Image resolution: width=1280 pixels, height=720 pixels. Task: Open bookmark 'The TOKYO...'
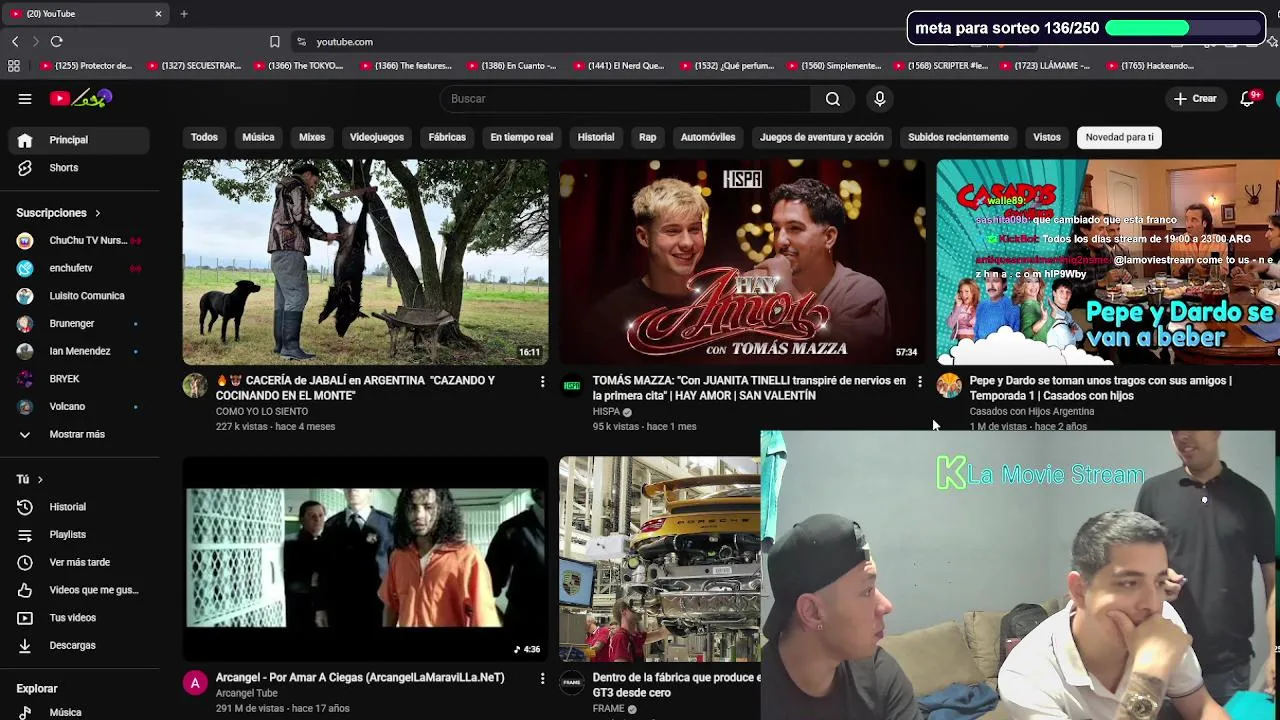pos(300,66)
